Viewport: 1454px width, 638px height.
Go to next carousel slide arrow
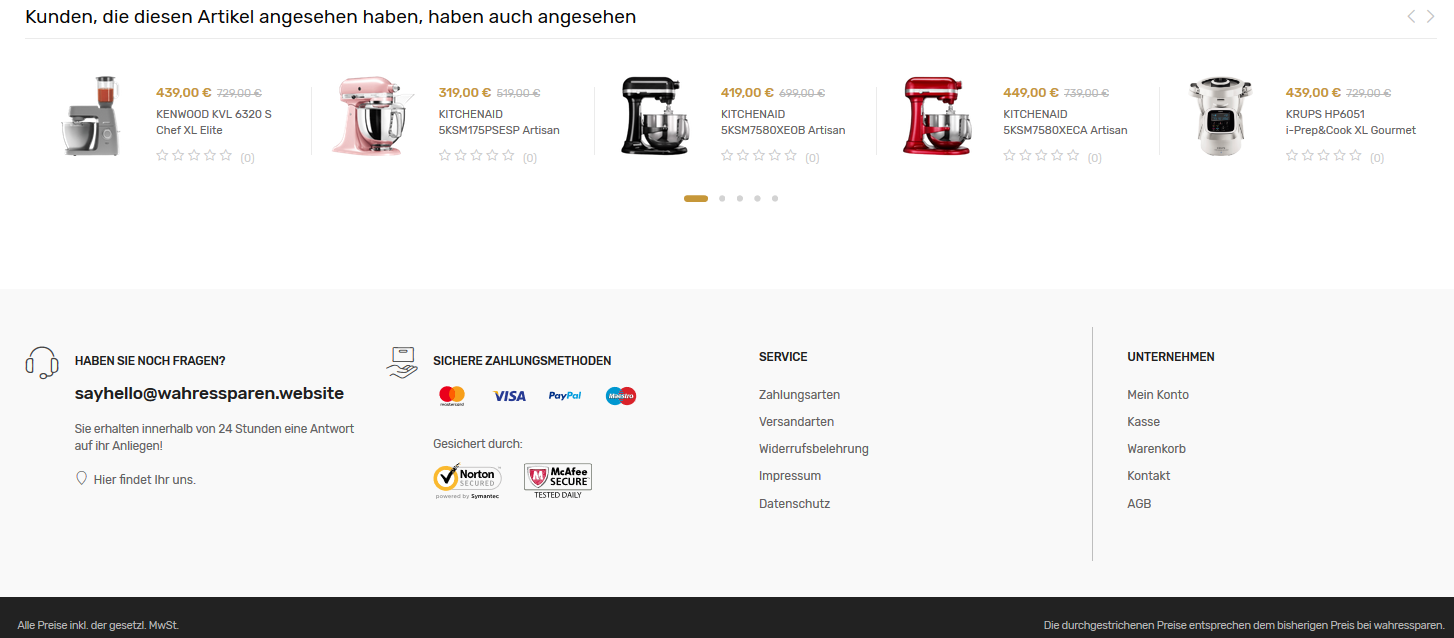click(1431, 16)
